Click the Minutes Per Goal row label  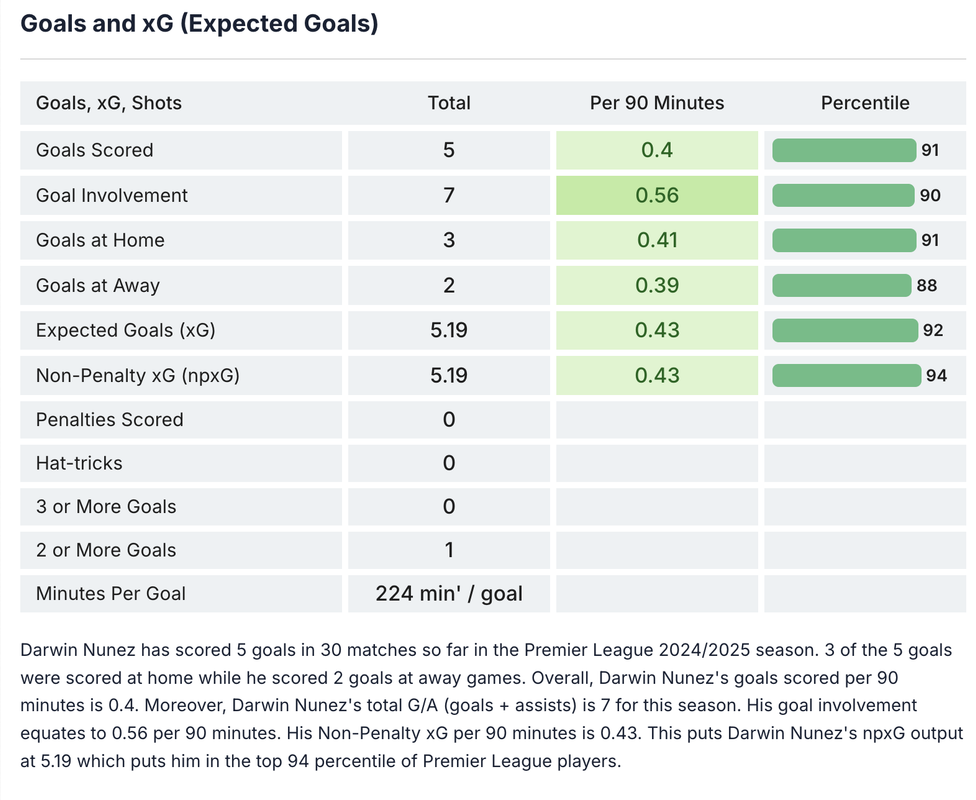click(x=111, y=593)
